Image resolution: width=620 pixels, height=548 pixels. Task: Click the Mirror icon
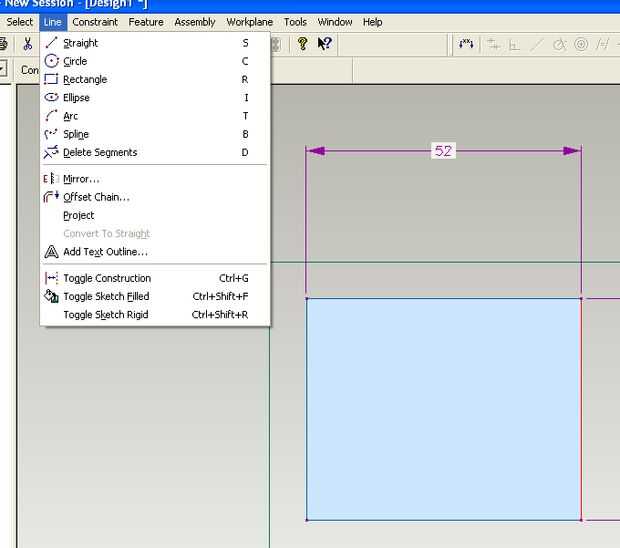pyautogui.click(x=51, y=179)
